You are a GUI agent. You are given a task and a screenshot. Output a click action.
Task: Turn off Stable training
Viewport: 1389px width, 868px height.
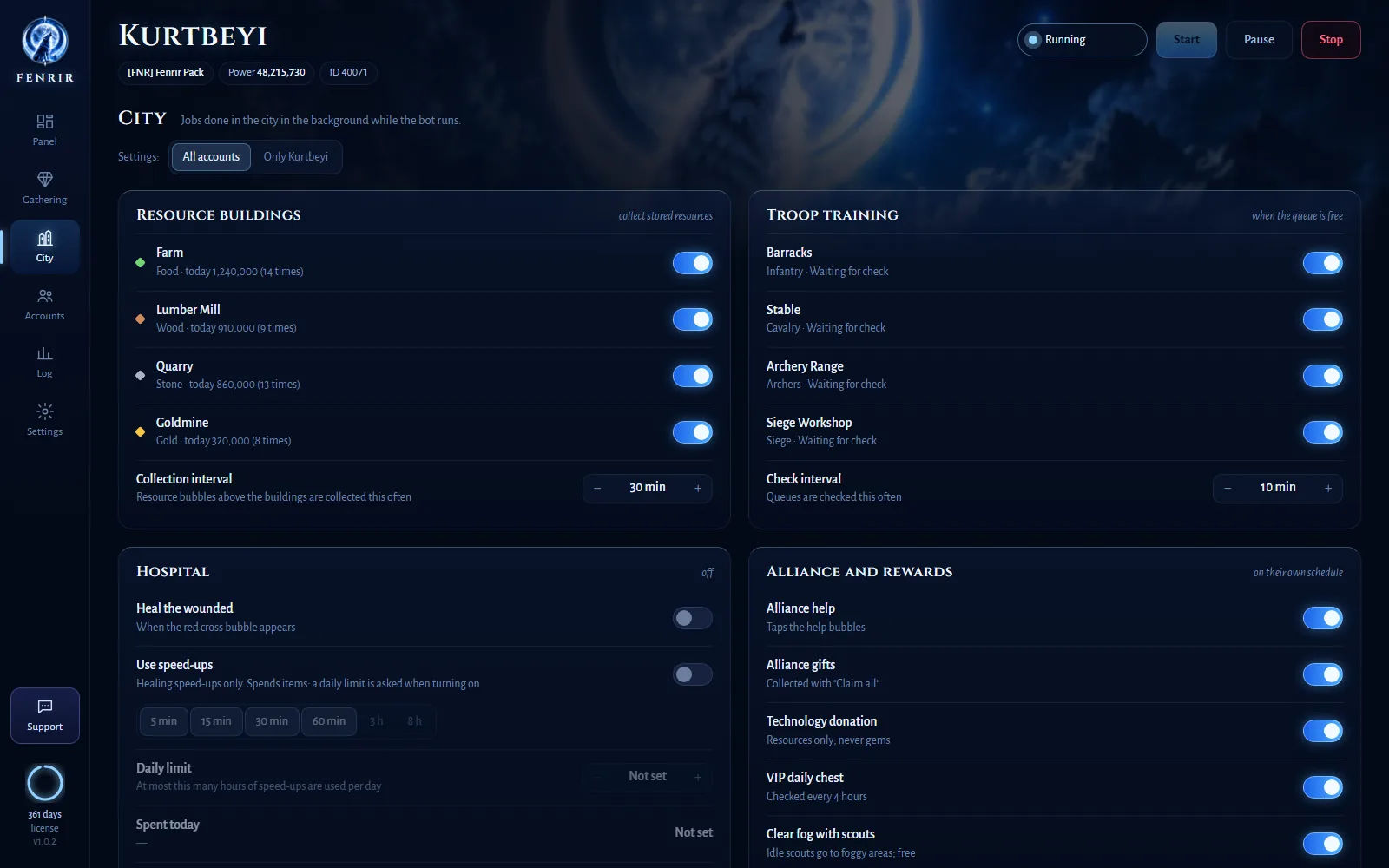click(x=1323, y=319)
